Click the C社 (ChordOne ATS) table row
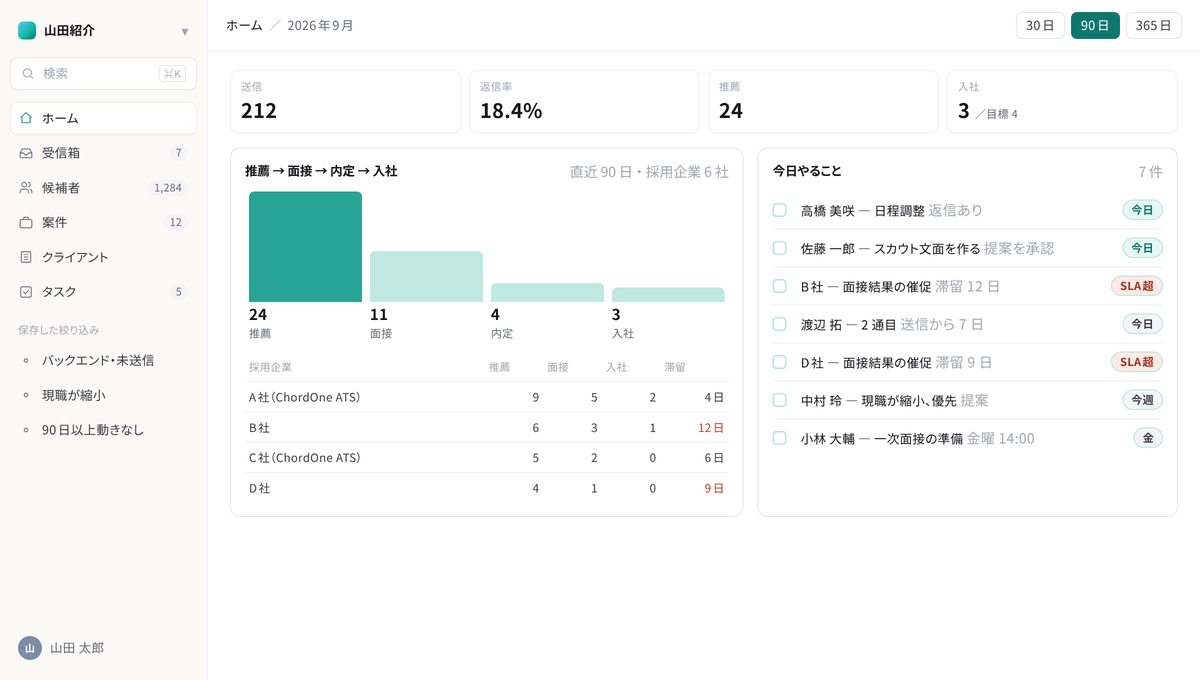The image size is (1200, 680). 487,458
